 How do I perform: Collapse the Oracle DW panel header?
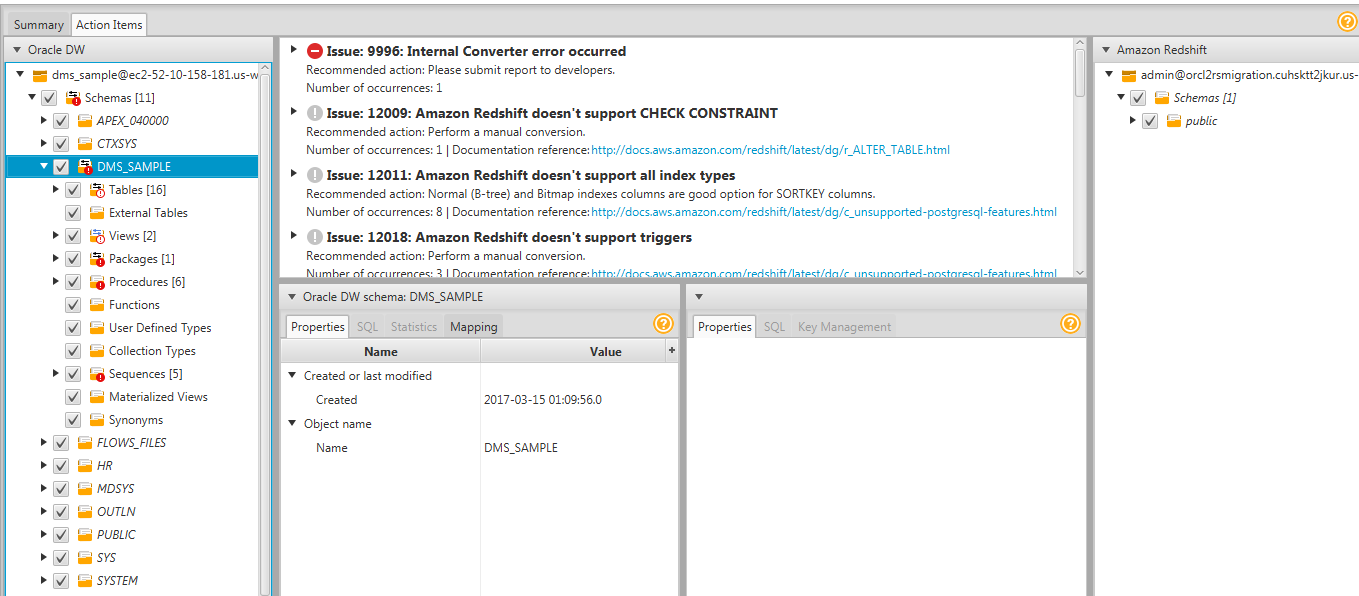pos(17,50)
